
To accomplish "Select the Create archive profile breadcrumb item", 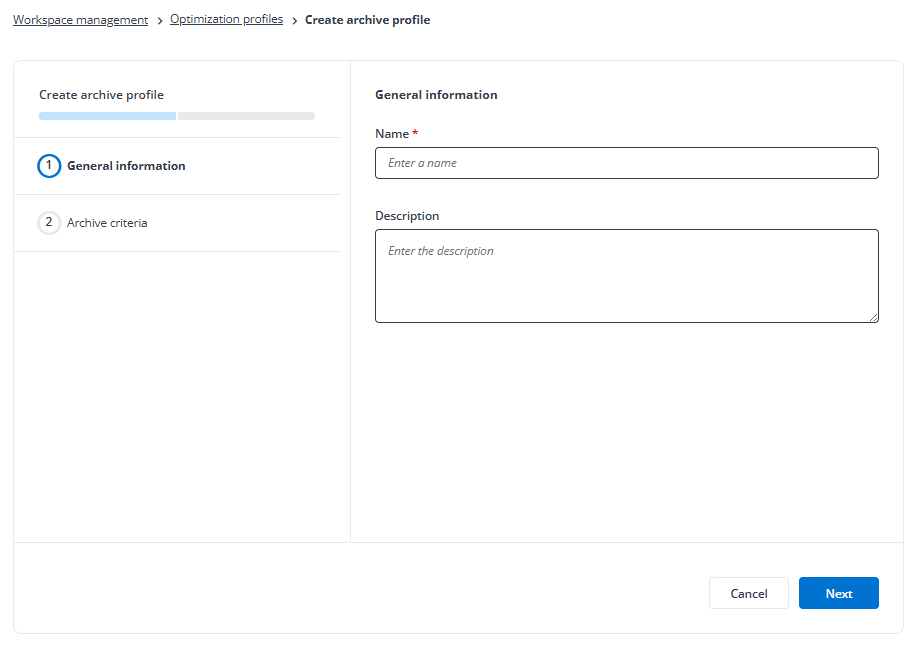I will click(367, 19).
